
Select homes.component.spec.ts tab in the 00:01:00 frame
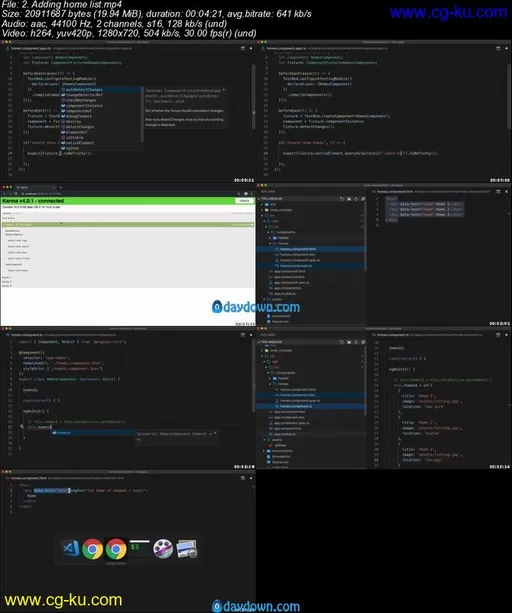[284, 48]
